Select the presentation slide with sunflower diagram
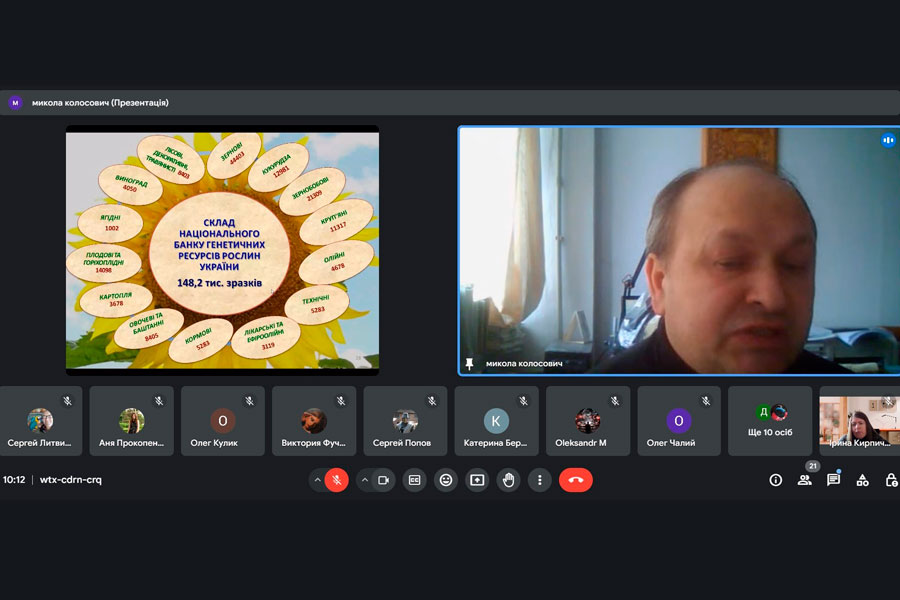 [223, 250]
